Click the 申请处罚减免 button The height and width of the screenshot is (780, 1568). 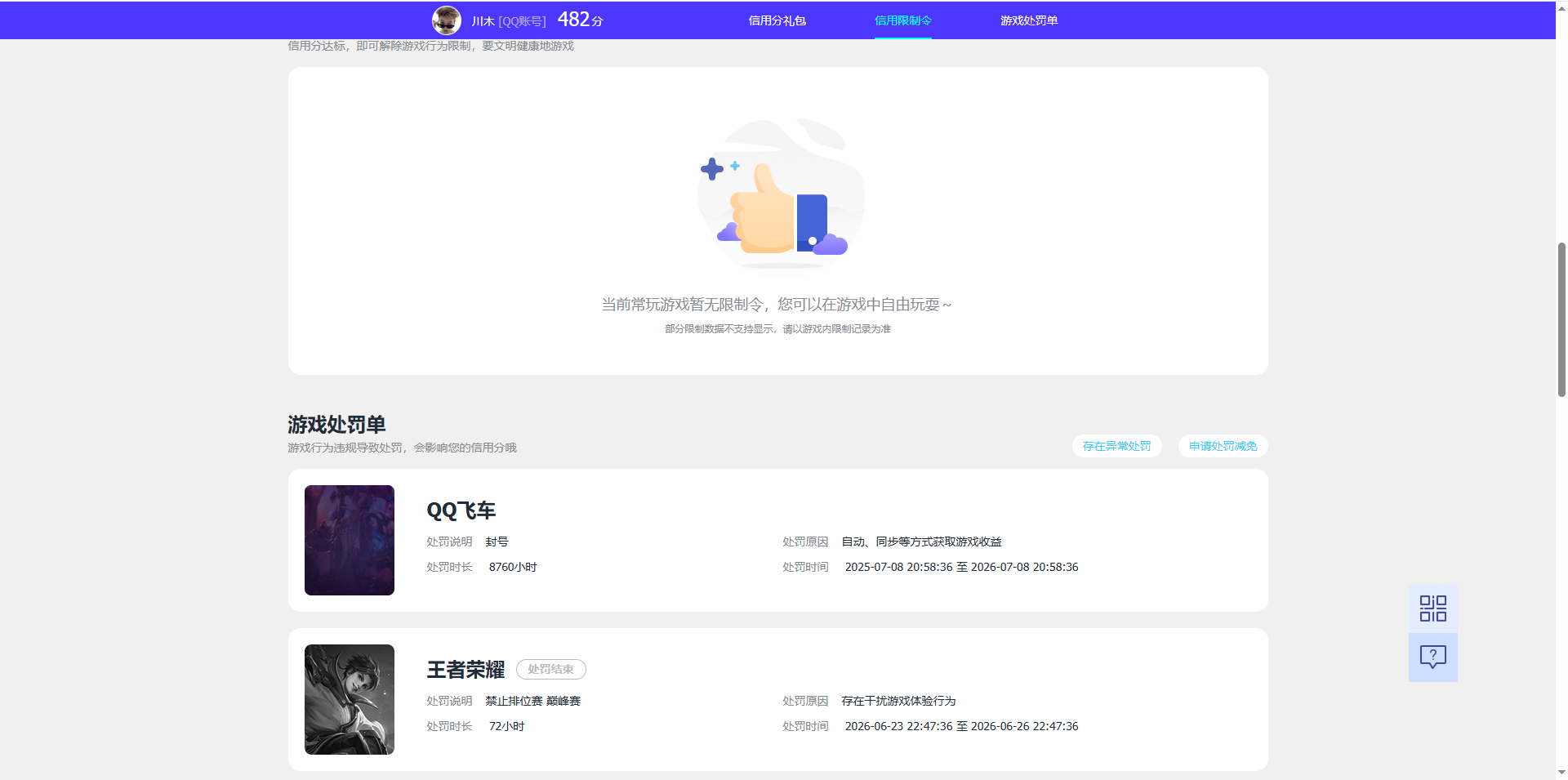click(x=1223, y=446)
